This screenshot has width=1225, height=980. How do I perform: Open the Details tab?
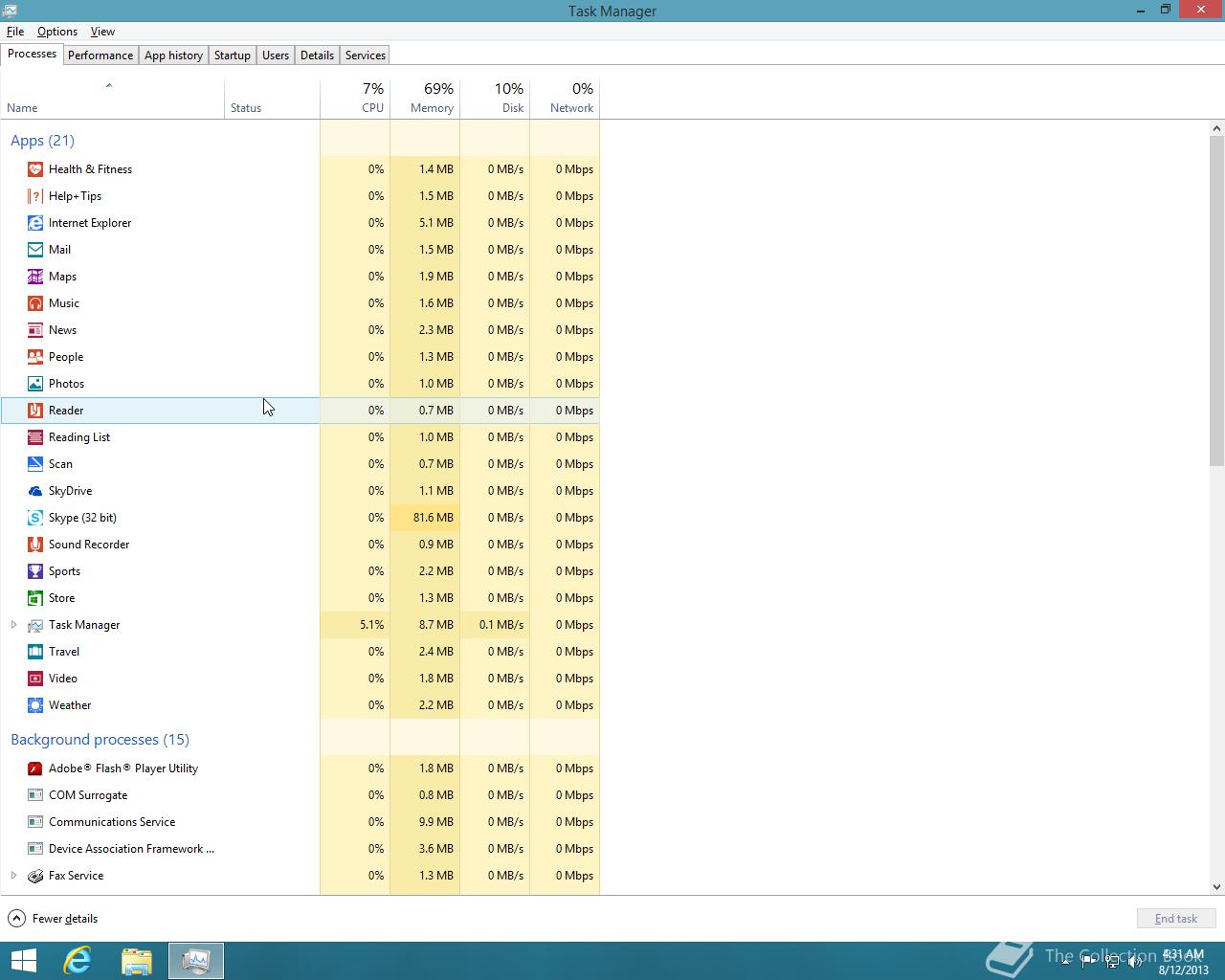pos(317,56)
